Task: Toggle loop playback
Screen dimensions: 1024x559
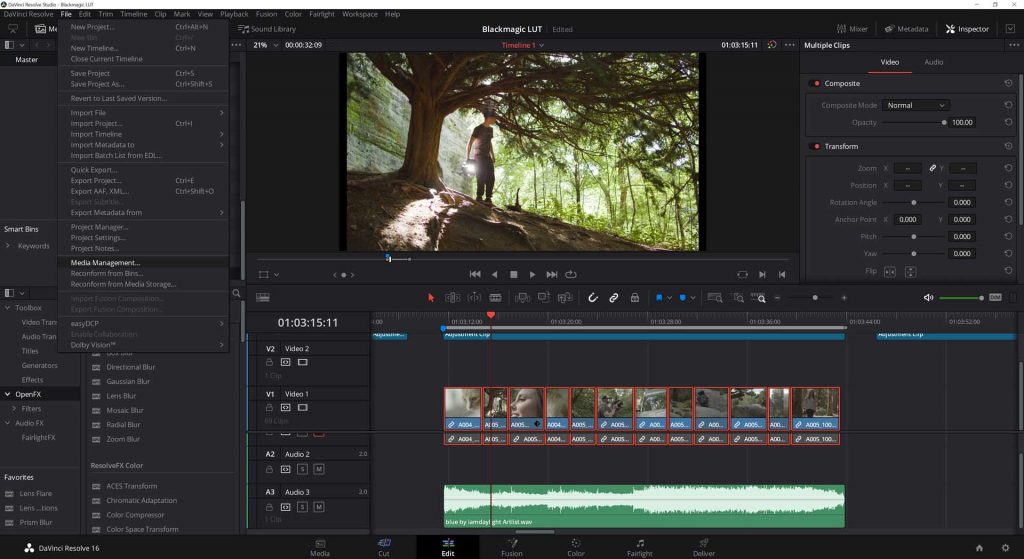Action: pyautogui.click(x=571, y=274)
